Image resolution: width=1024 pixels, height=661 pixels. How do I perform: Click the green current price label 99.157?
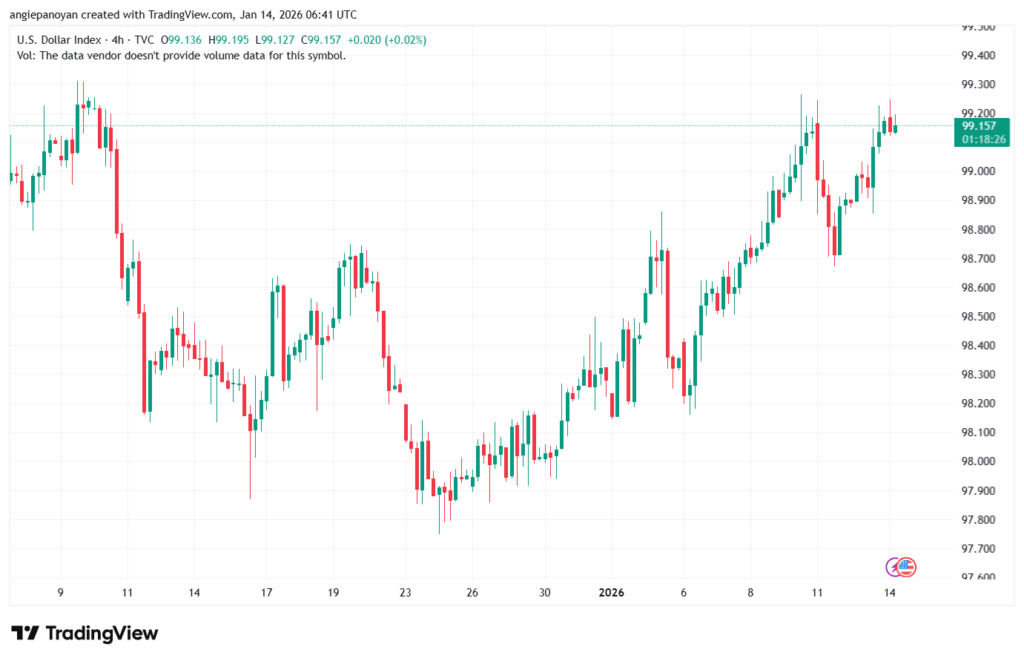983,126
